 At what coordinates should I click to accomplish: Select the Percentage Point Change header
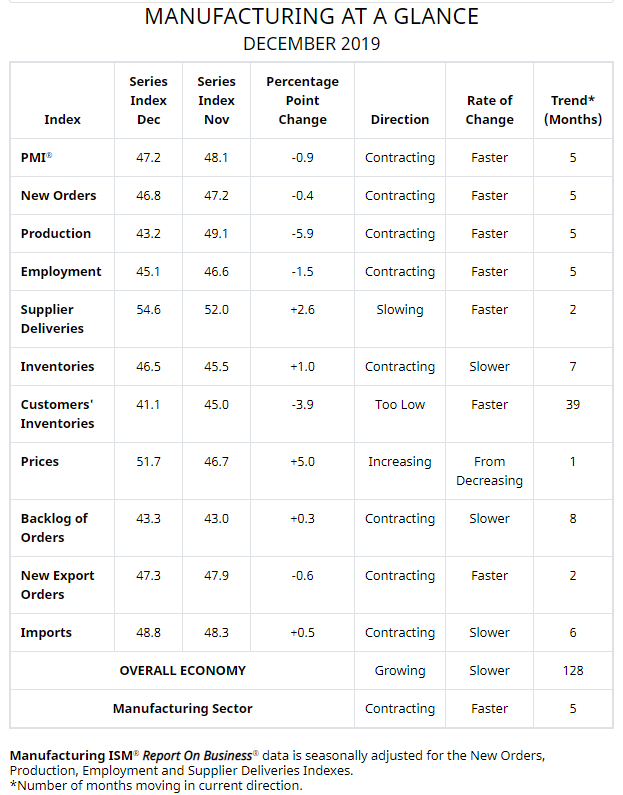(x=302, y=100)
